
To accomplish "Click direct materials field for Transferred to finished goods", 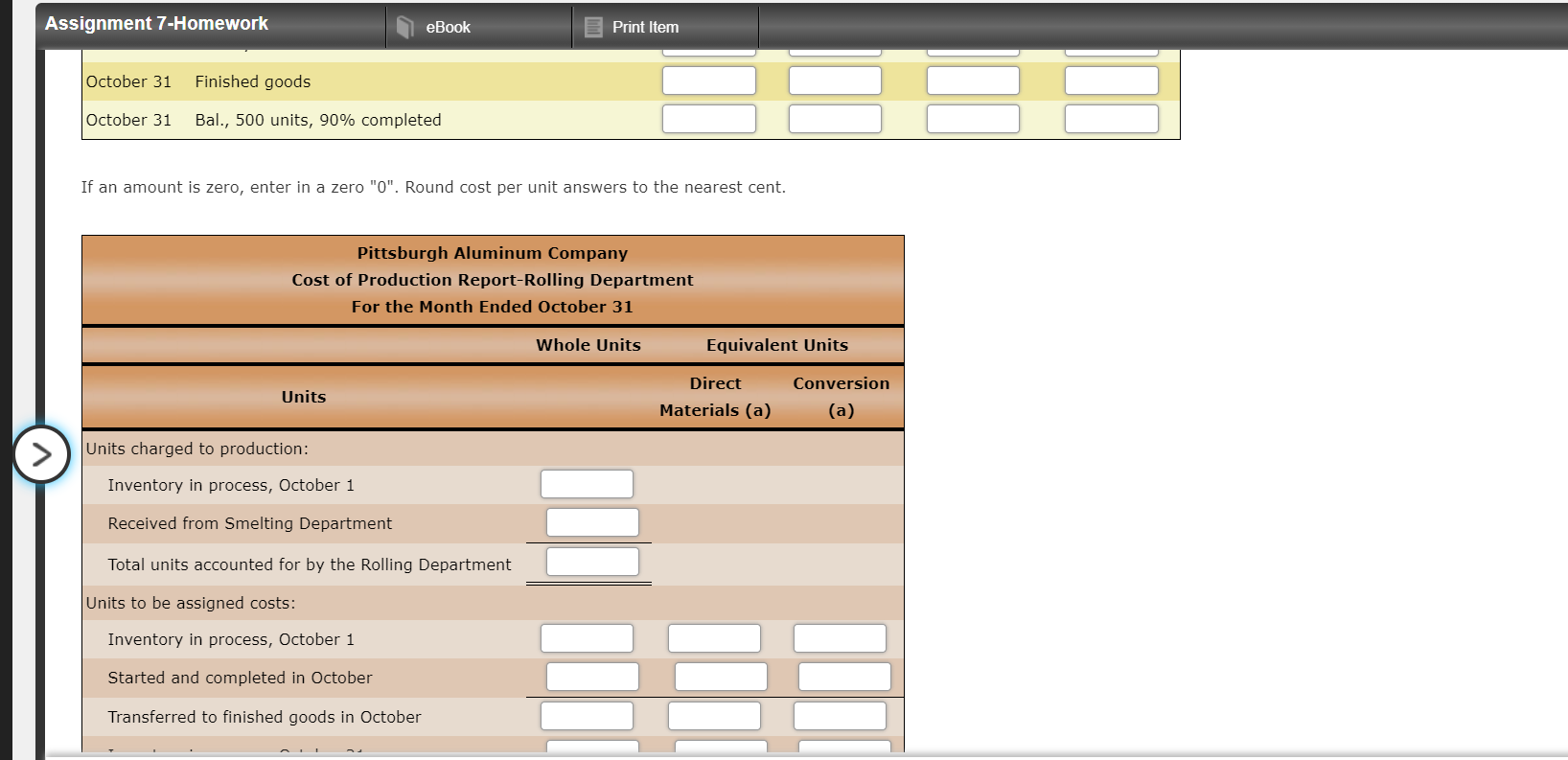I will coord(714,716).
